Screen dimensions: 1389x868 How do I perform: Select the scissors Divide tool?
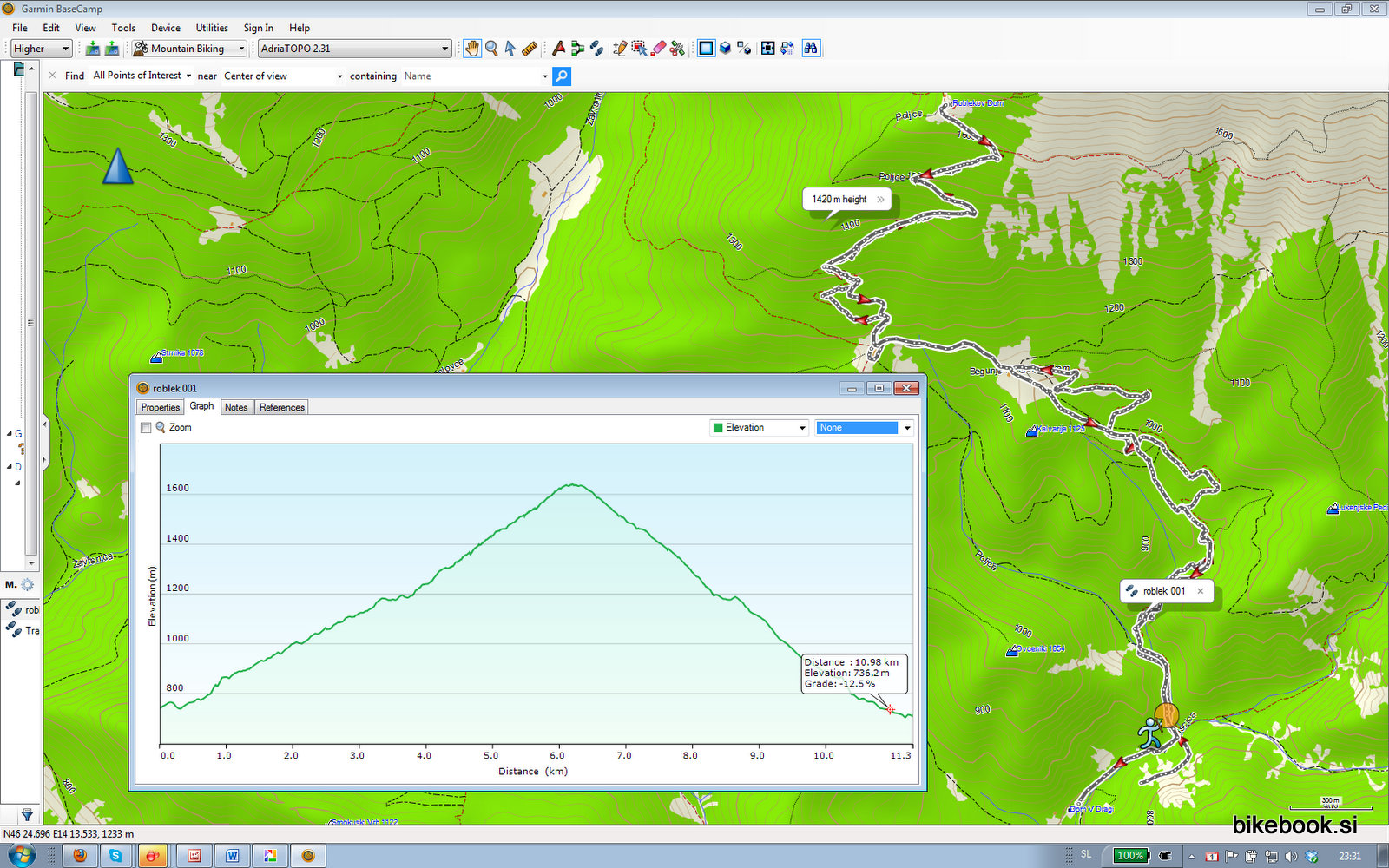point(677,49)
